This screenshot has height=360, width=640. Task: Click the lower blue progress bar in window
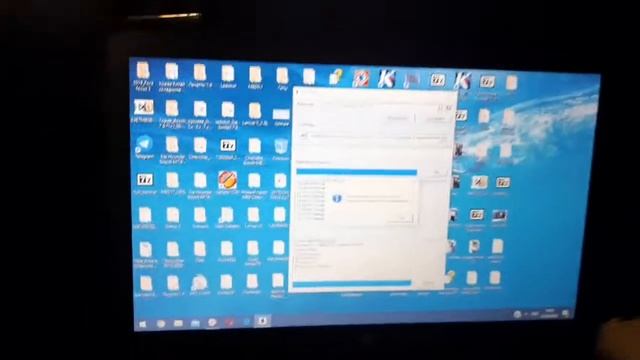(351, 283)
